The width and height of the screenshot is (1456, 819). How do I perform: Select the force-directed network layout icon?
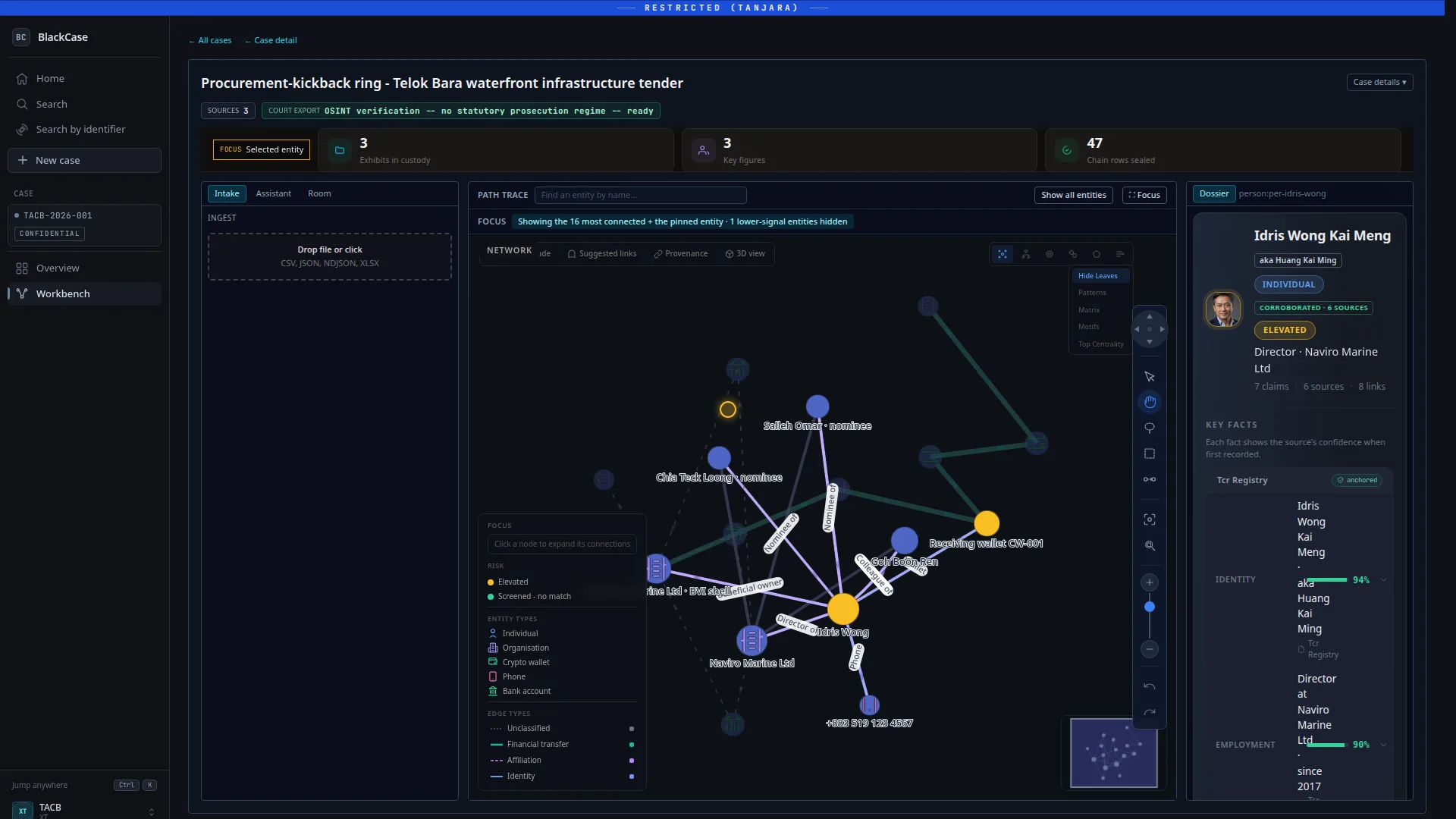pyautogui.click(x=1003, y=254)
